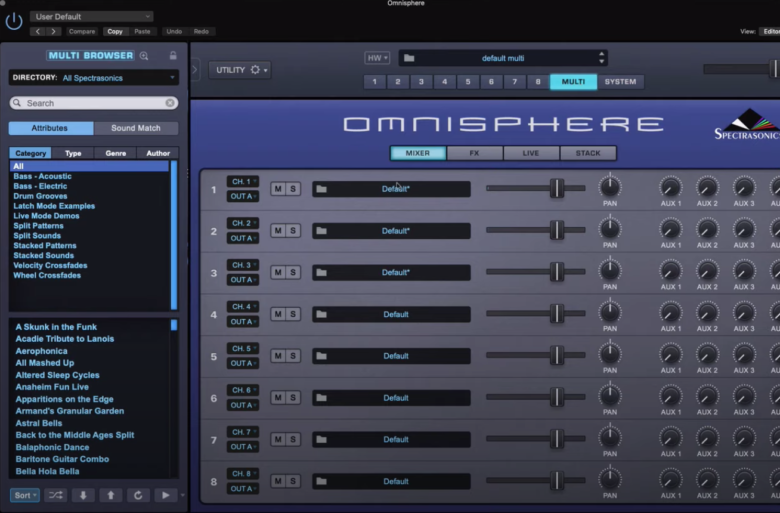Open the User Default preset dropdown
This screenshot has height=513, width=780.
click(x=92, y=16)
